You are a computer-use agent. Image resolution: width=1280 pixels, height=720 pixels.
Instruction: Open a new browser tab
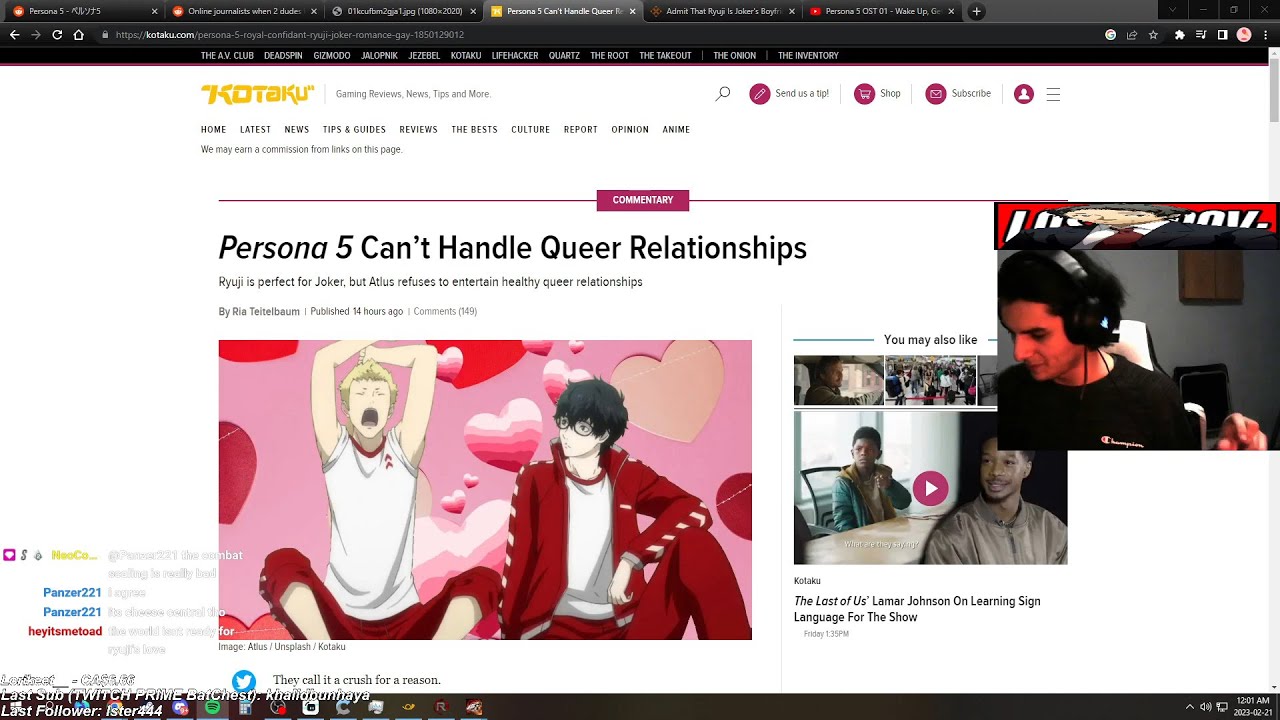tap(976, 12)
